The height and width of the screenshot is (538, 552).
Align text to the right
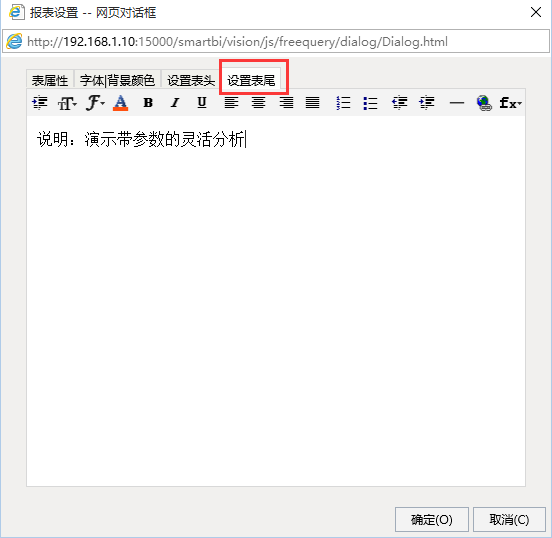click(x=286, y=103)
